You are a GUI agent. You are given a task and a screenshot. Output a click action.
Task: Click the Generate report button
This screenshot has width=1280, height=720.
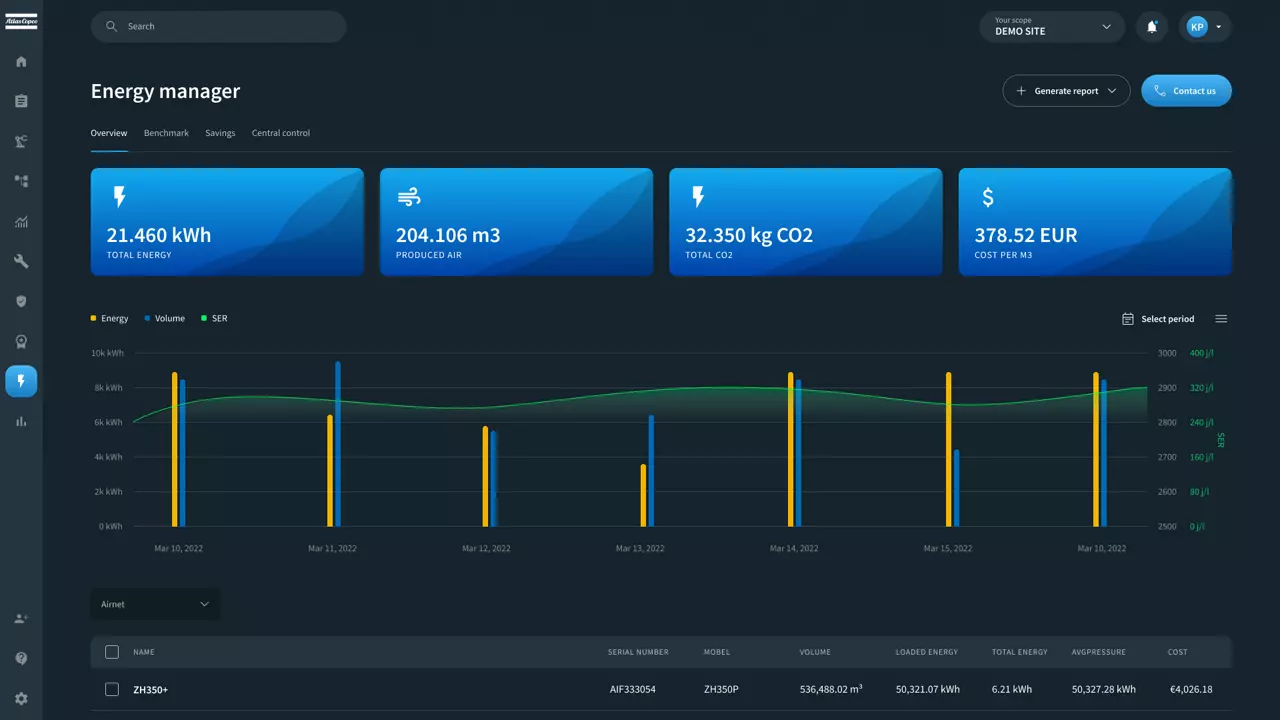point(1066,91)
